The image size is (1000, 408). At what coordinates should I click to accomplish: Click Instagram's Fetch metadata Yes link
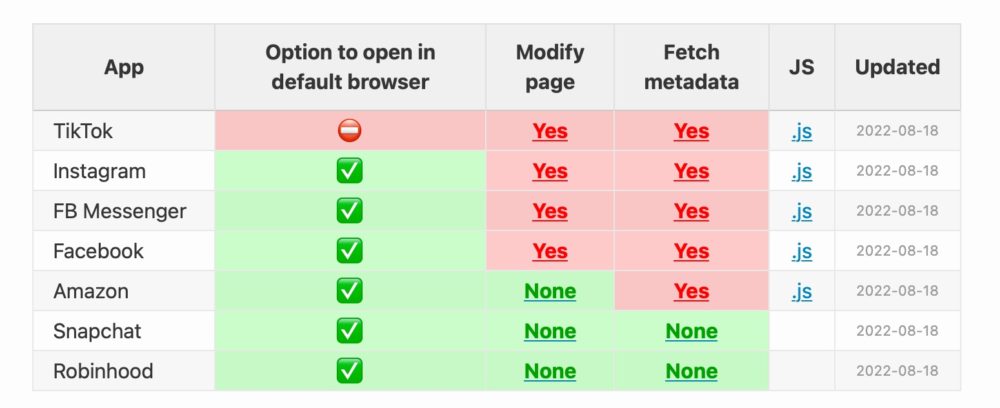(x=691, y=171)
